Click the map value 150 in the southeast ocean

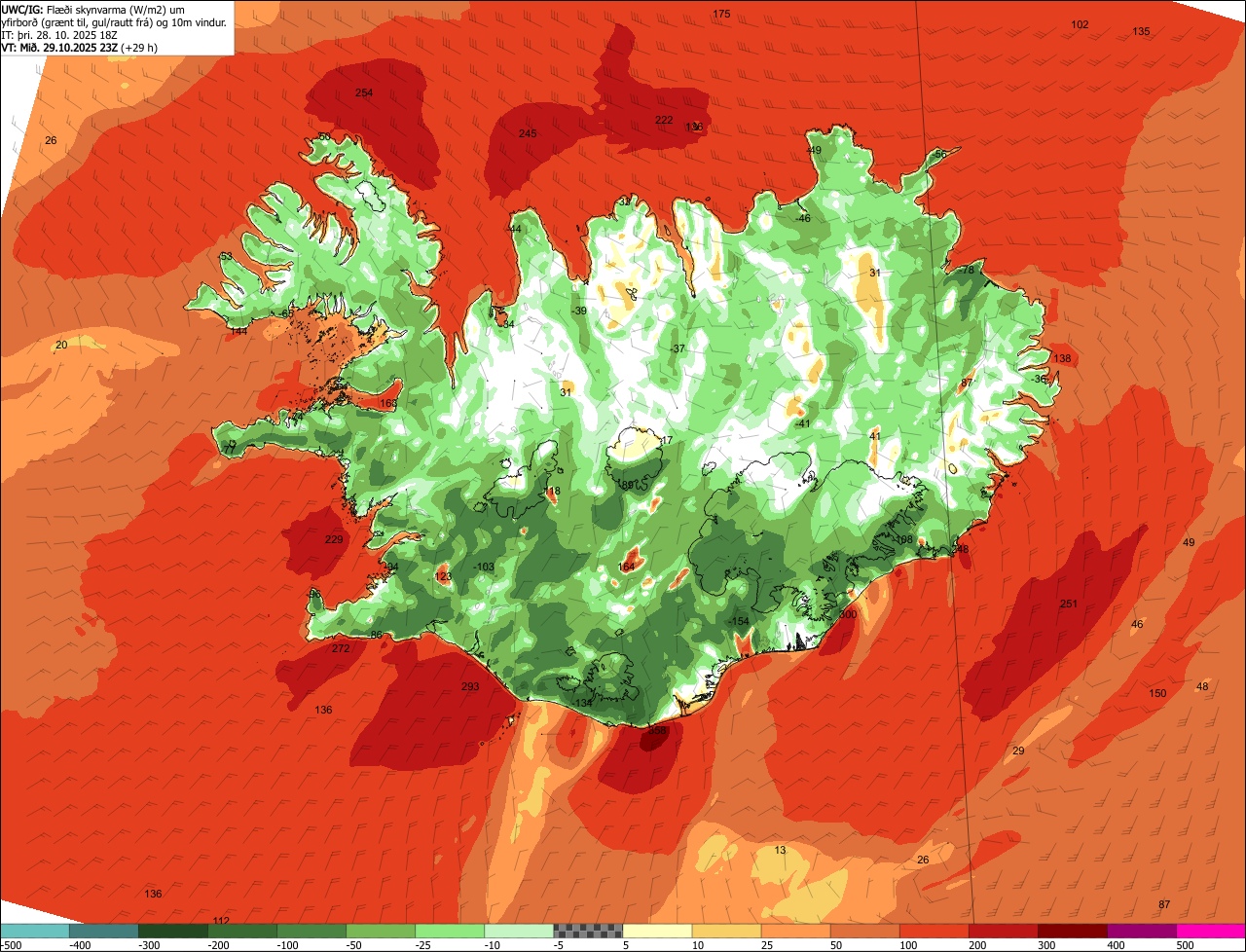pyautogui.click(x=1157, y=693)
